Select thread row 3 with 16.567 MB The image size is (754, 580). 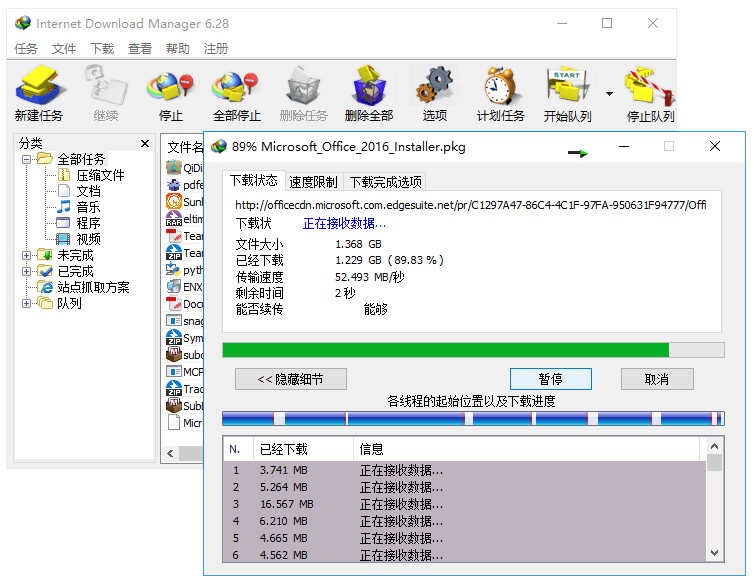point(464,504)
